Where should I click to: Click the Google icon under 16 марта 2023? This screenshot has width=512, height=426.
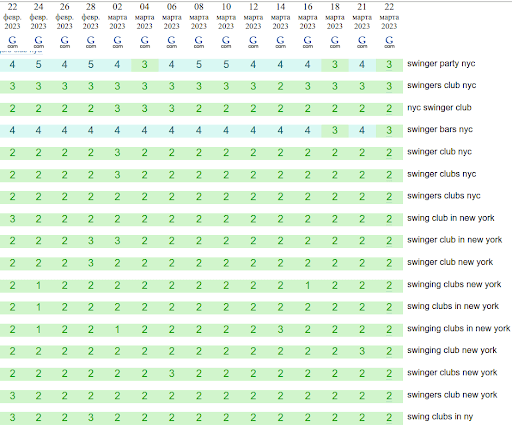(x=308, y=42)
